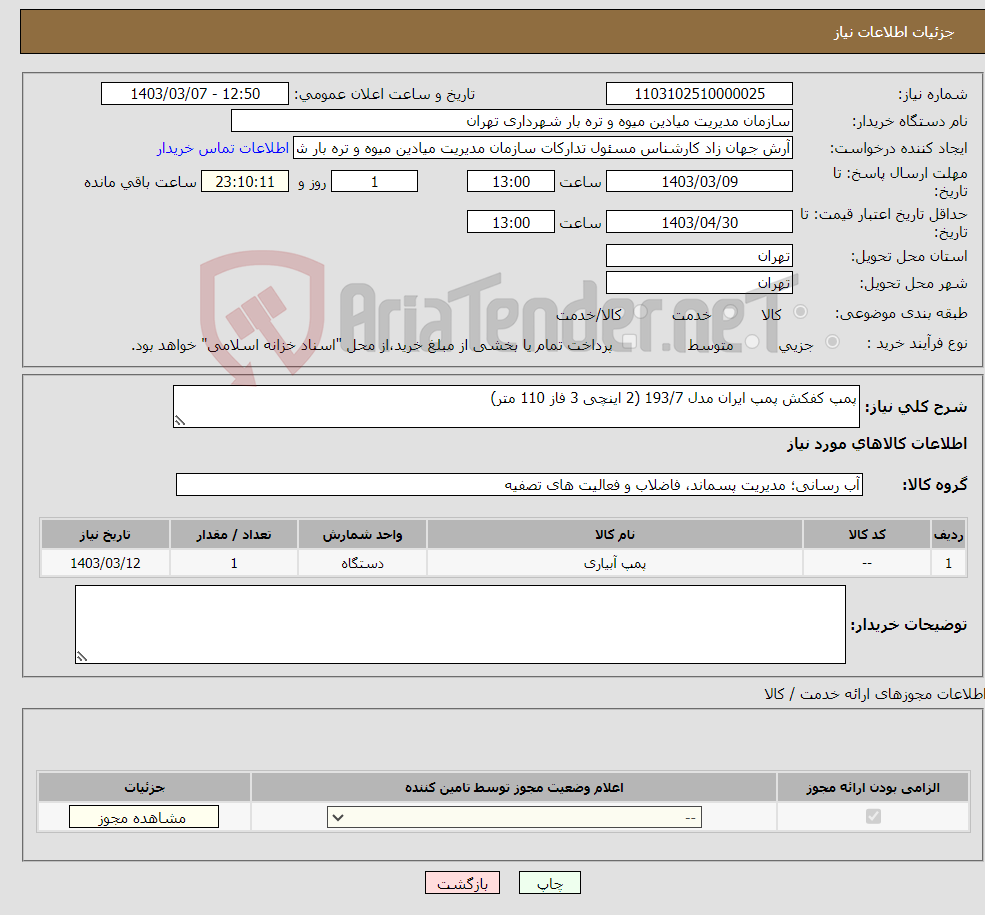Click the need number field 1103102510000025
985x915 pixels.
pos(699,94)
